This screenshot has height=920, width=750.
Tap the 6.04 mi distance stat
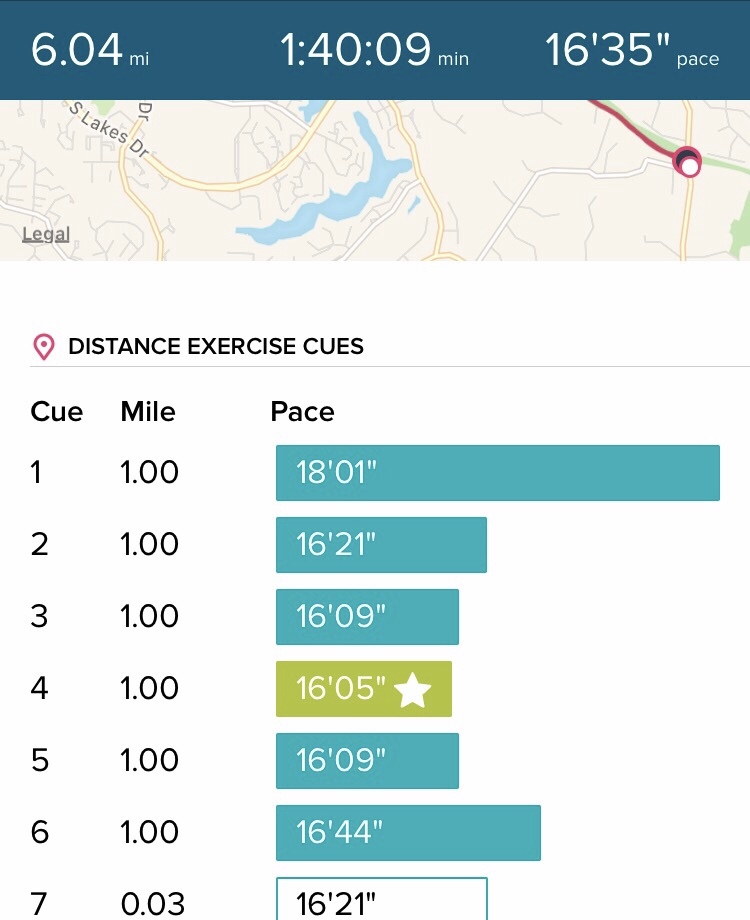tap(90, 50)
